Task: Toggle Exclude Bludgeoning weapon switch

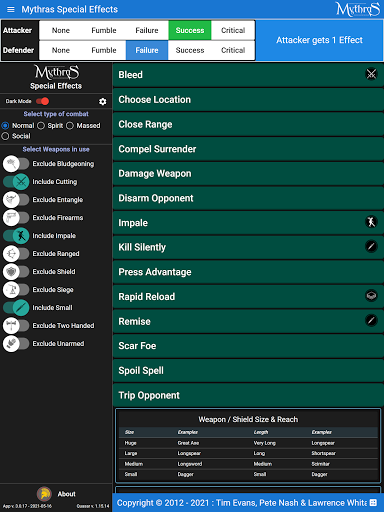Action: (x=16, y=164)
